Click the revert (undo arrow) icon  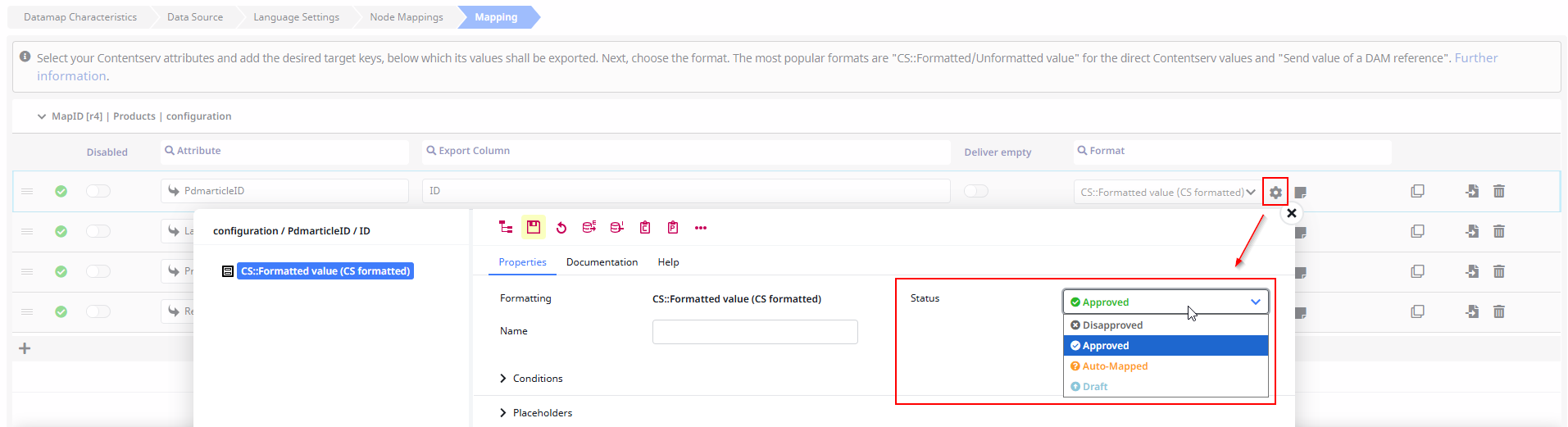pyautogui.click(x=561, y=228)
